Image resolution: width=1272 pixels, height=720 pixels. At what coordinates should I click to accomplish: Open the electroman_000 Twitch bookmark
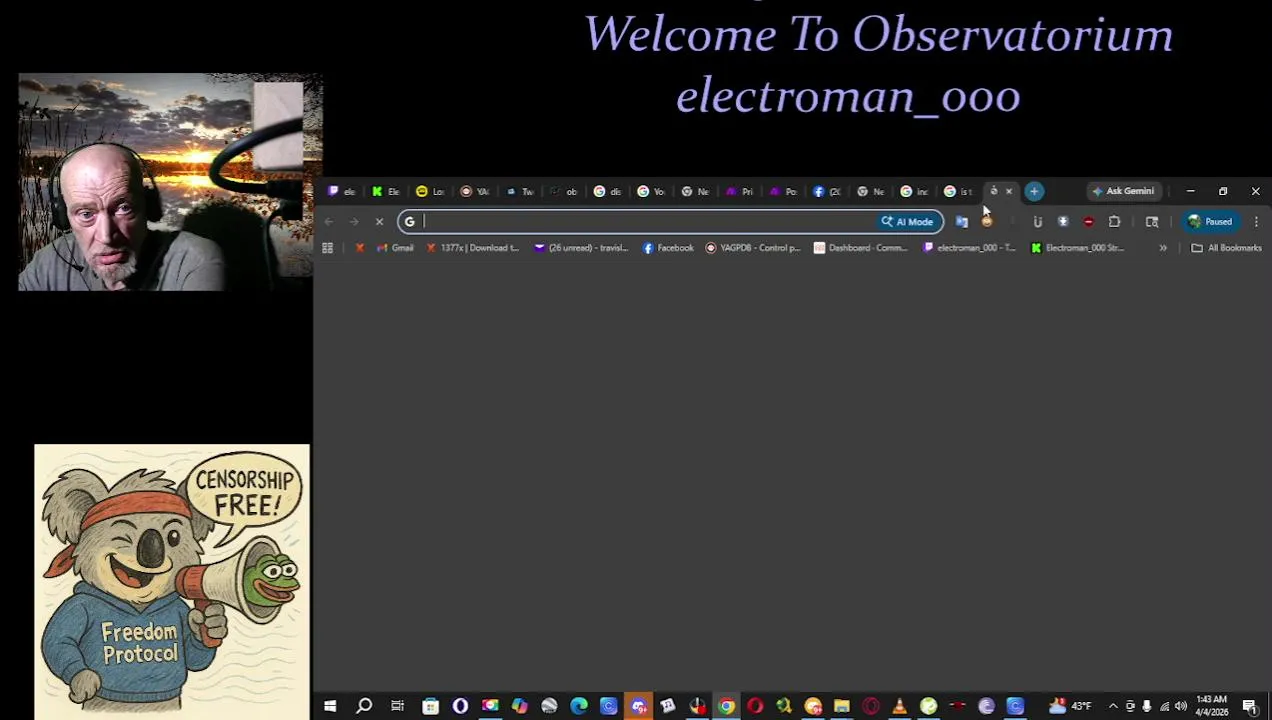coord(969,248)
